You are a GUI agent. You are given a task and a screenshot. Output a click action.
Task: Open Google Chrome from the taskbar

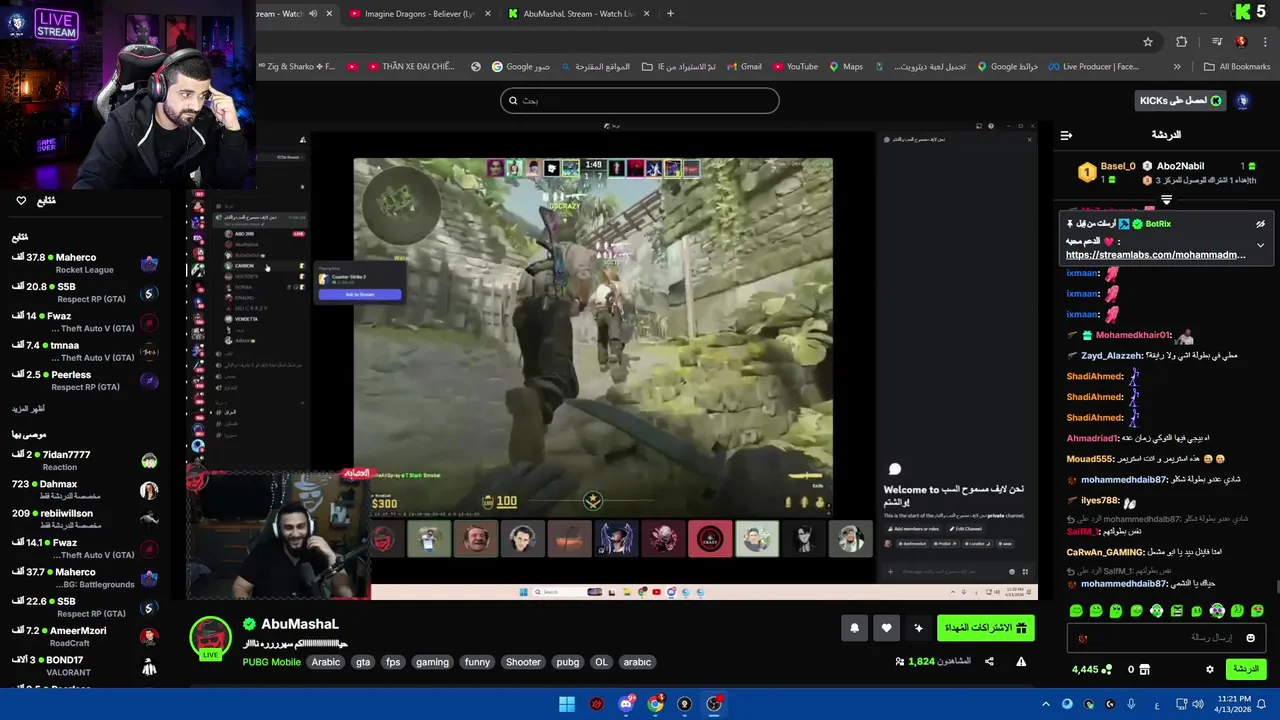click(655, 704)
